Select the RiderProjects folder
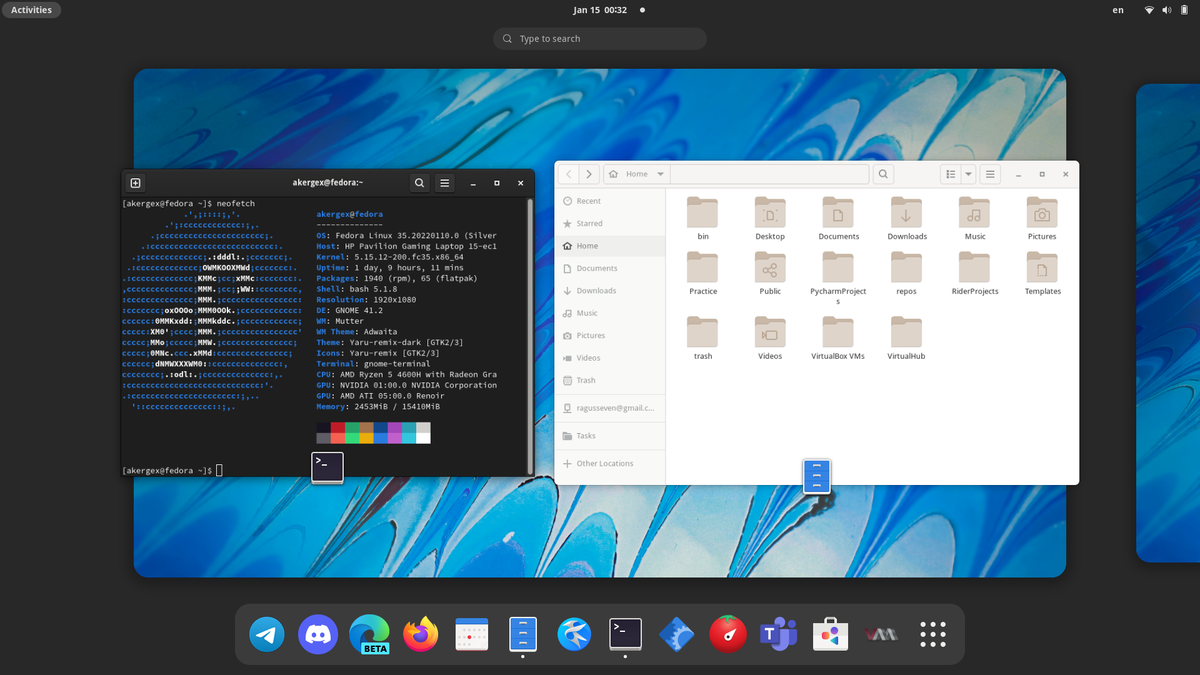This screenshot has height=675, width=1200. pyautogui.click(x=975, y=273)
